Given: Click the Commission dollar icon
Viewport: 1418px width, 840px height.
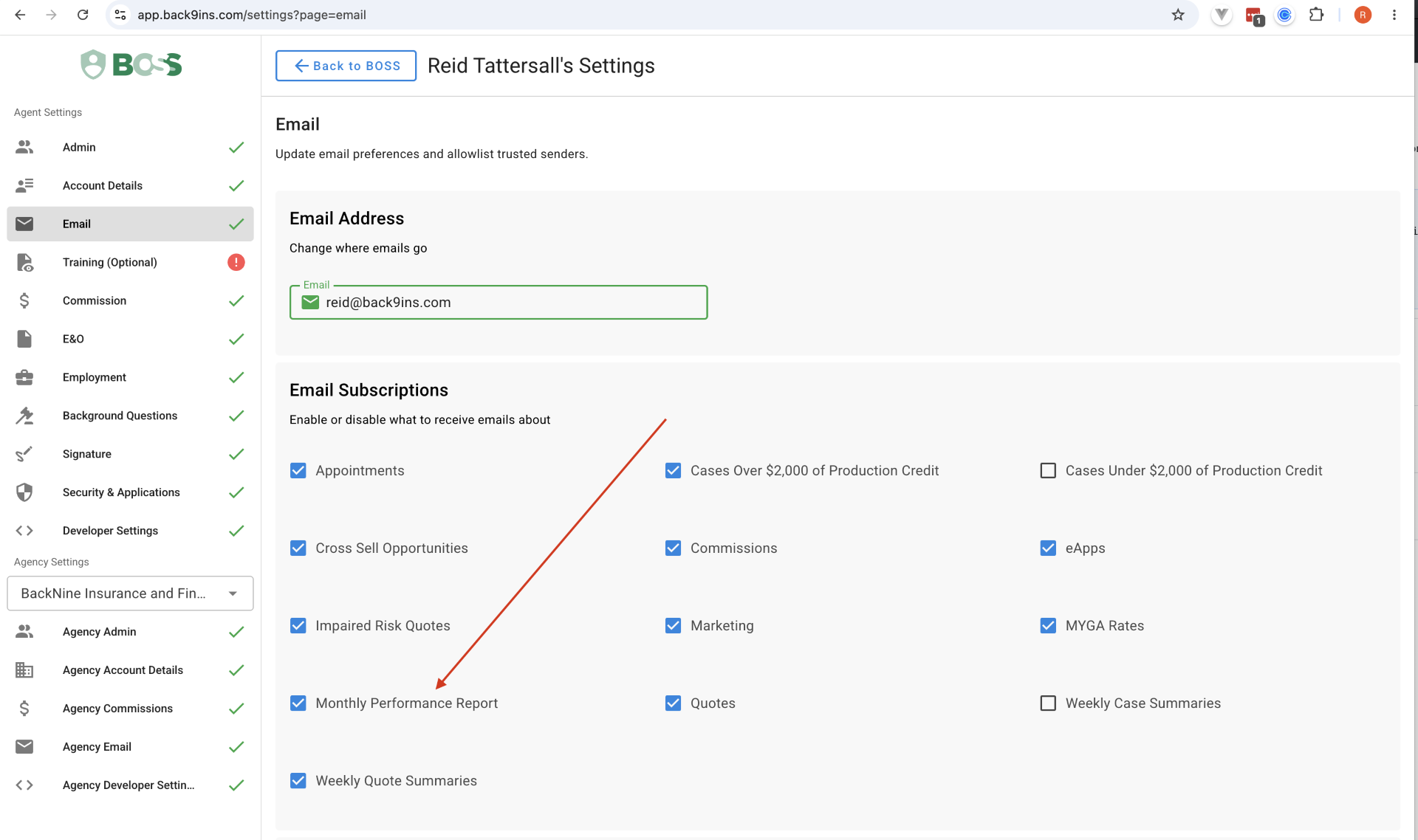Looking at the screenshot, I should pyautogui.click(x=24, y=300).
